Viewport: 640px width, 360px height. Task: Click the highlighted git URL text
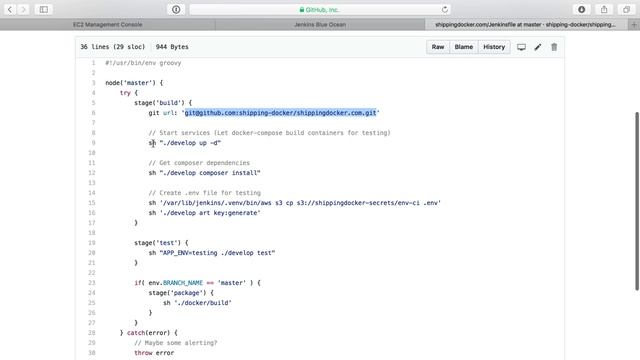click(280, 113)
